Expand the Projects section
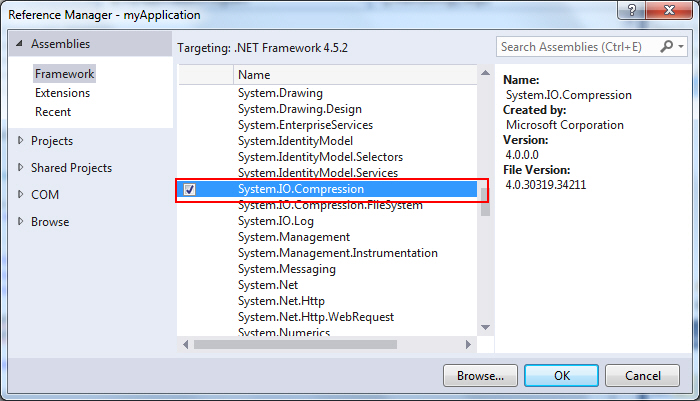 (20, 141)
